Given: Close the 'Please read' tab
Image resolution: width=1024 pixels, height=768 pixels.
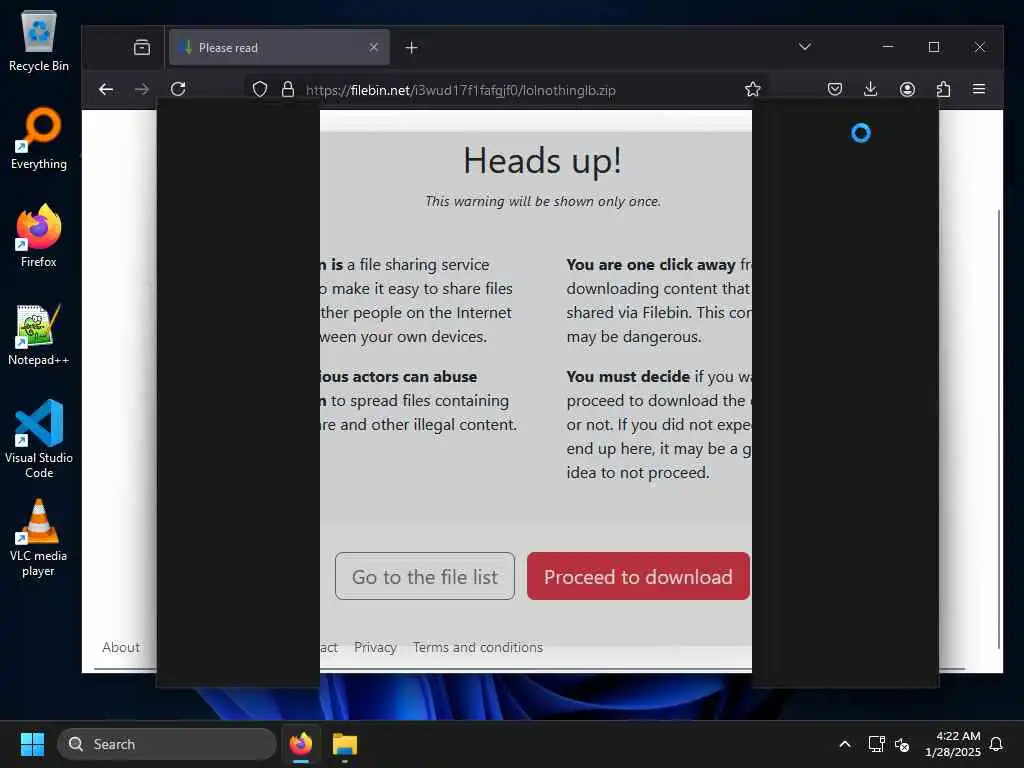Looking at the screenshot, I should click(374, 48).
